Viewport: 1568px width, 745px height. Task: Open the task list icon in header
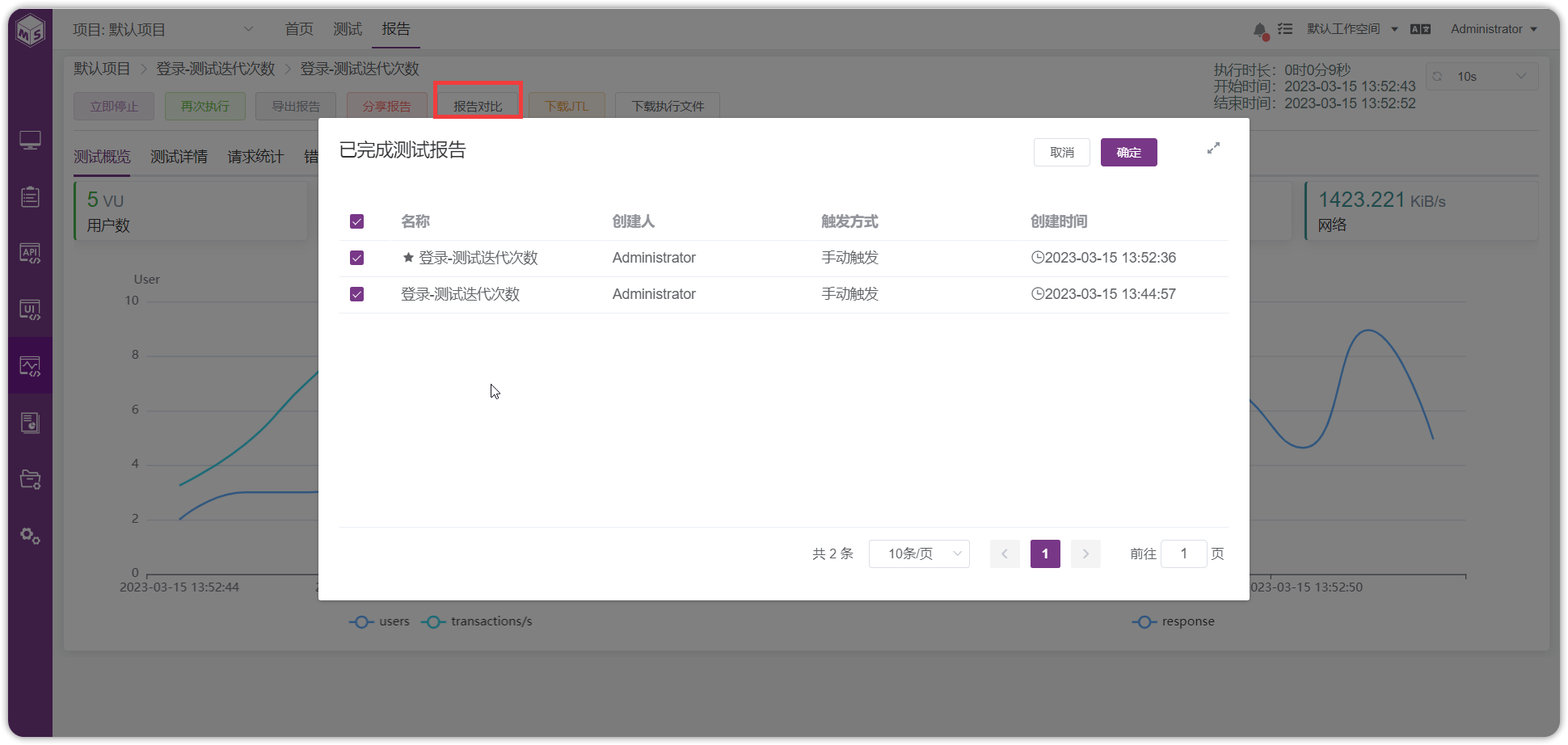[1285, 29]
